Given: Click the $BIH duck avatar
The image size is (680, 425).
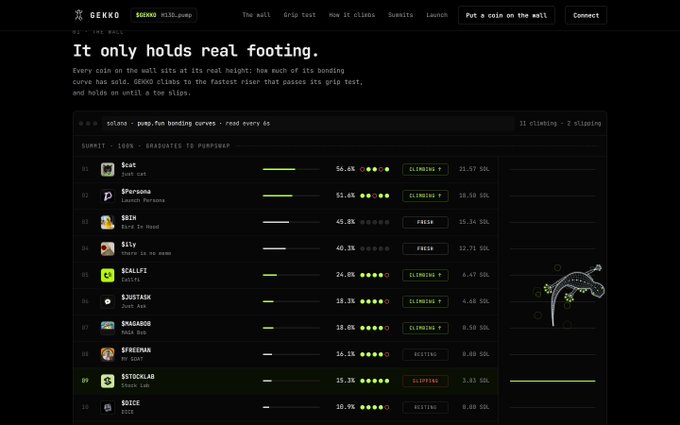Looking at the screenshot, I should 108,222.
